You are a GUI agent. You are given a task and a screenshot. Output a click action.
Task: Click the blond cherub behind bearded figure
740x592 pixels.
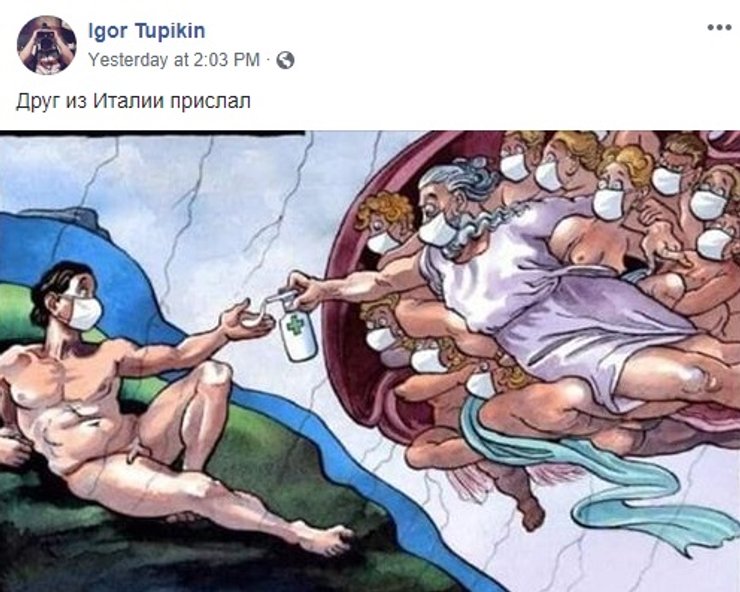point(383,222)
